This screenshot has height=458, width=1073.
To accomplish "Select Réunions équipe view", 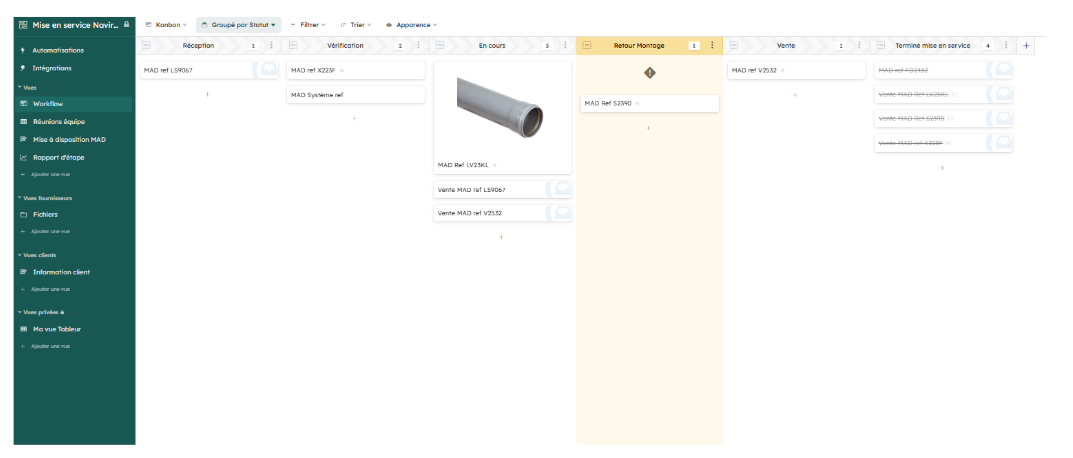I will 66,122.
